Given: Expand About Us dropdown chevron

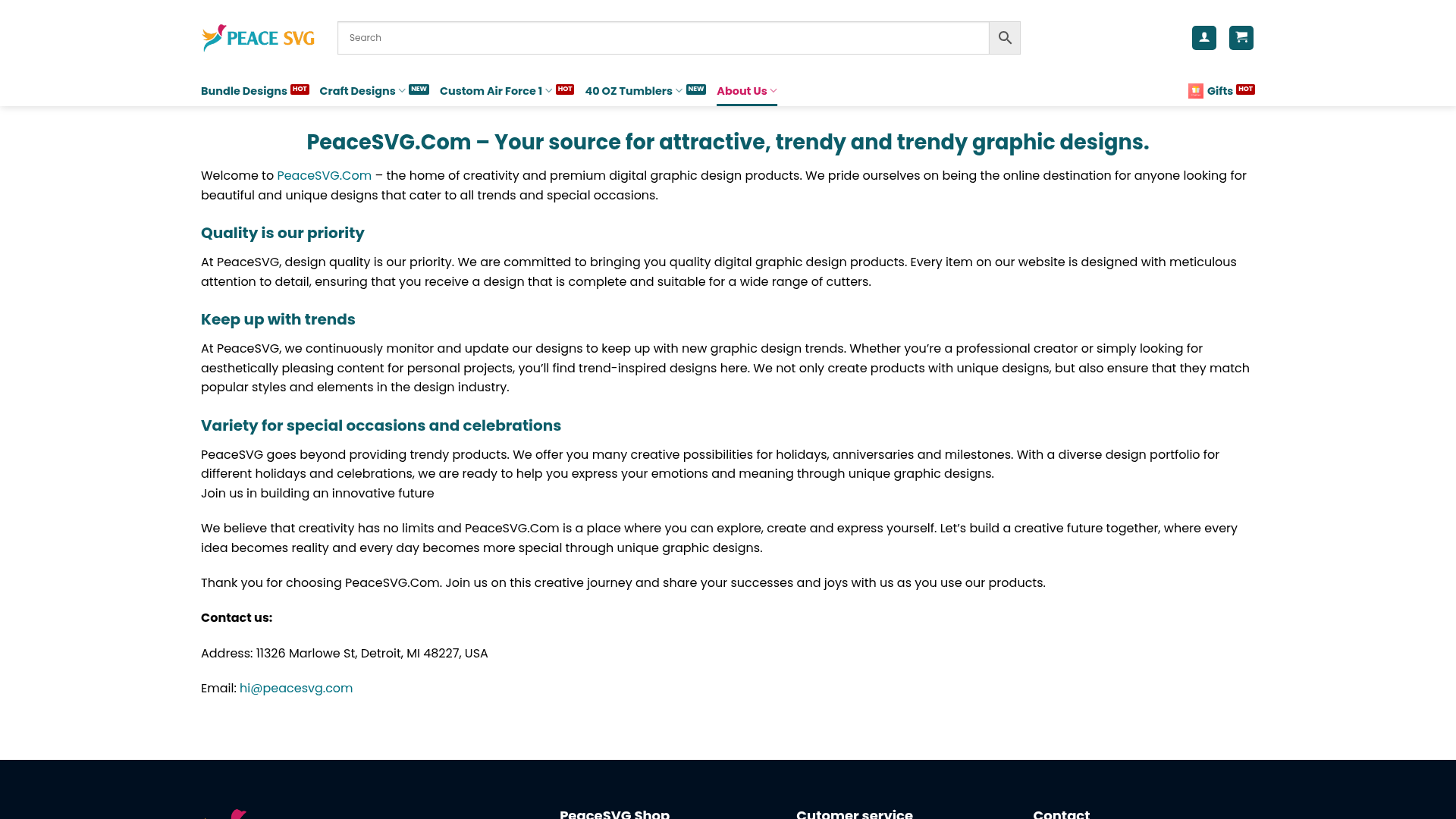Looking at the screenshot, I should click(x=773, y=91).
